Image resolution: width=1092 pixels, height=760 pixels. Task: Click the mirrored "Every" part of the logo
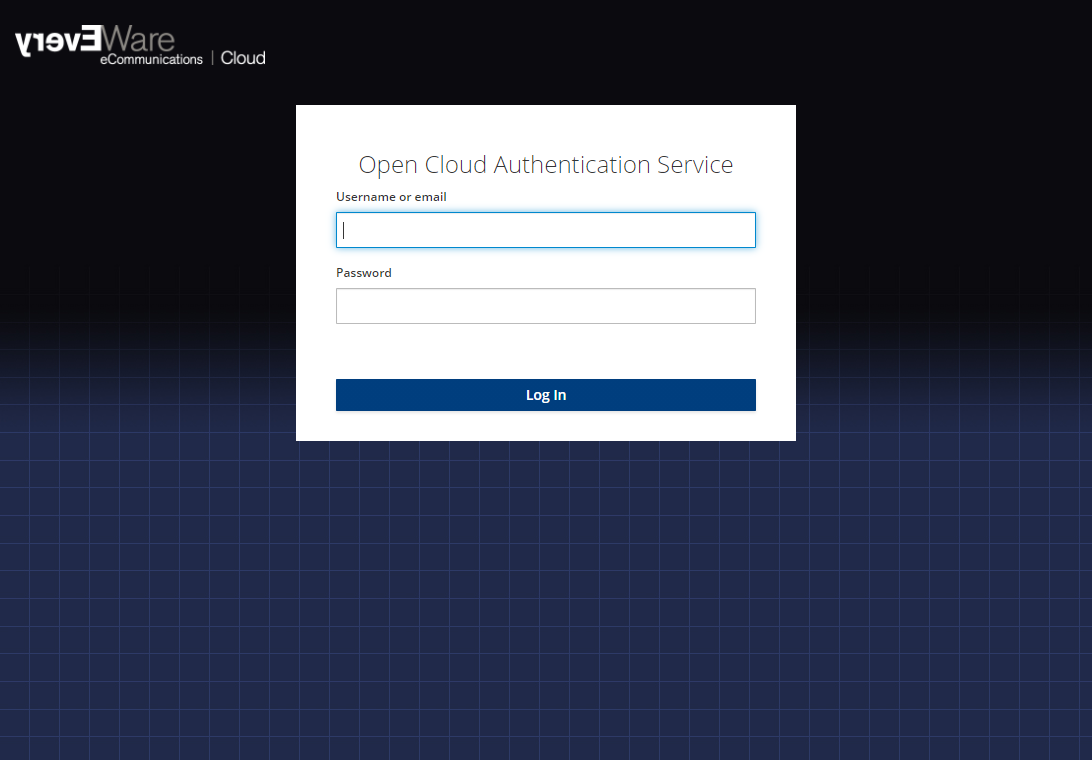point(58,42)
